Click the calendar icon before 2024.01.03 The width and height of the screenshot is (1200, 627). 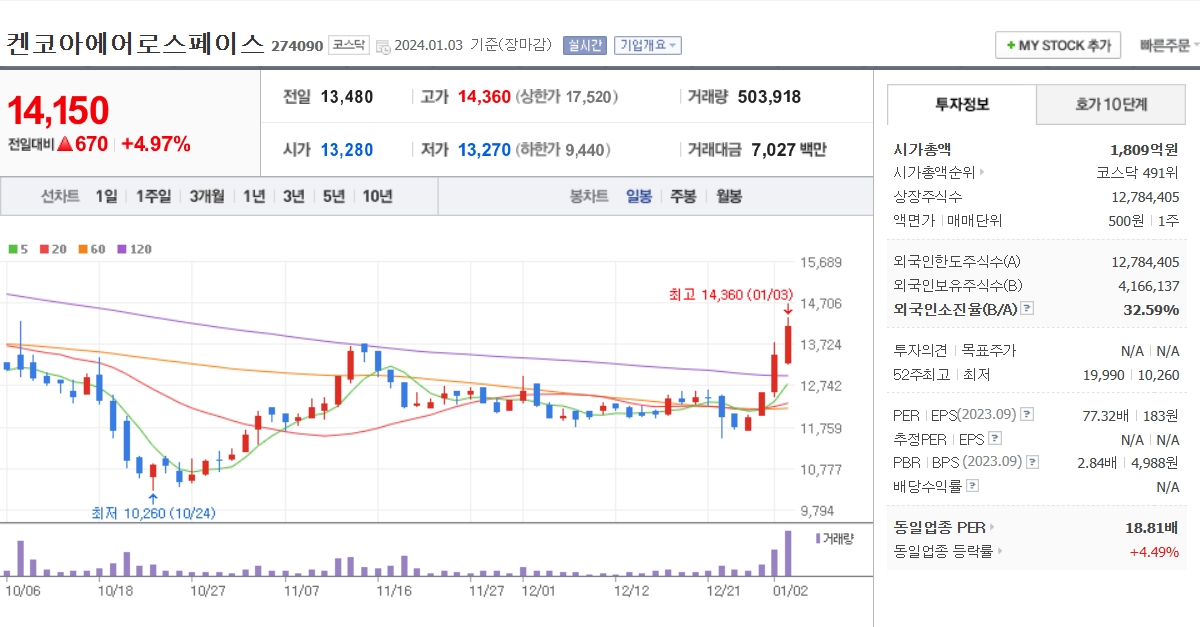coord(383,45)
